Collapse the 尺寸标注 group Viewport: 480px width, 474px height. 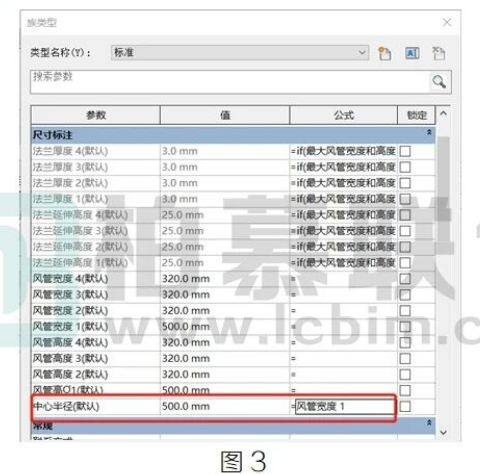pos(429,132)
